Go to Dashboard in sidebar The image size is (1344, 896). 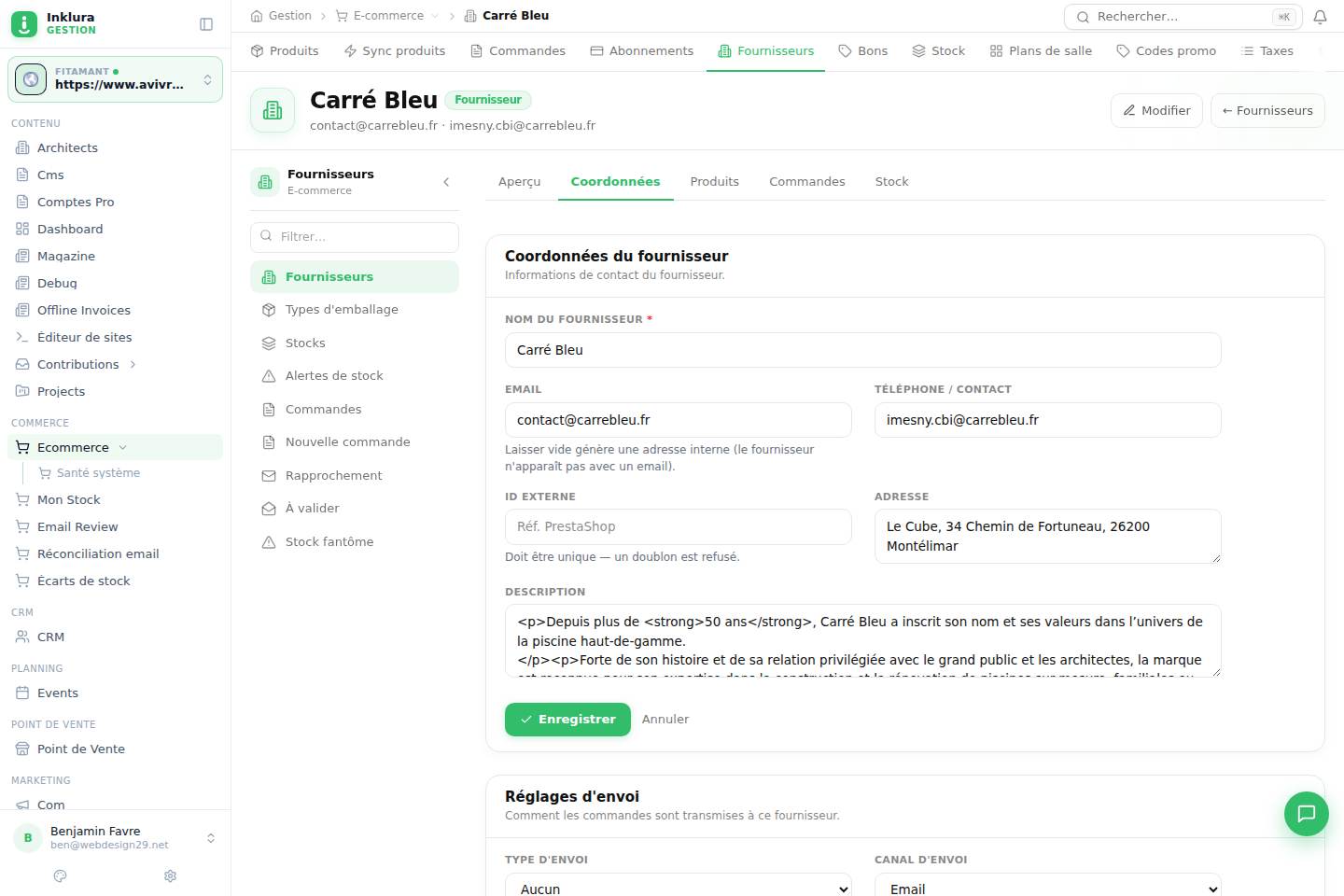(115, 229)
